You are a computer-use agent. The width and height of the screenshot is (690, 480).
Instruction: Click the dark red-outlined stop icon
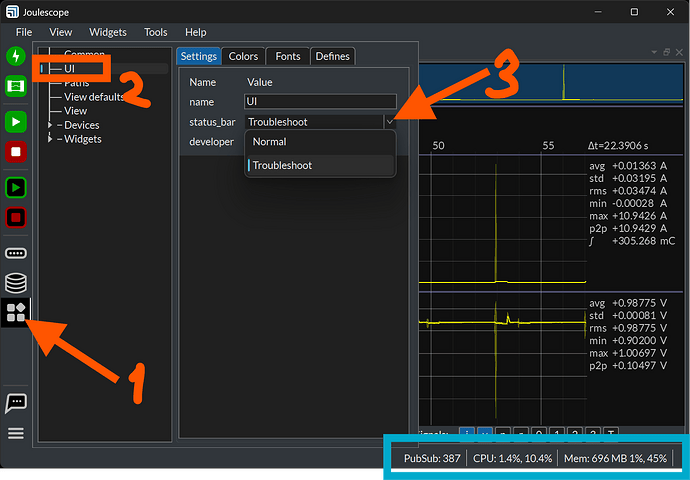[x=16, y=217]
